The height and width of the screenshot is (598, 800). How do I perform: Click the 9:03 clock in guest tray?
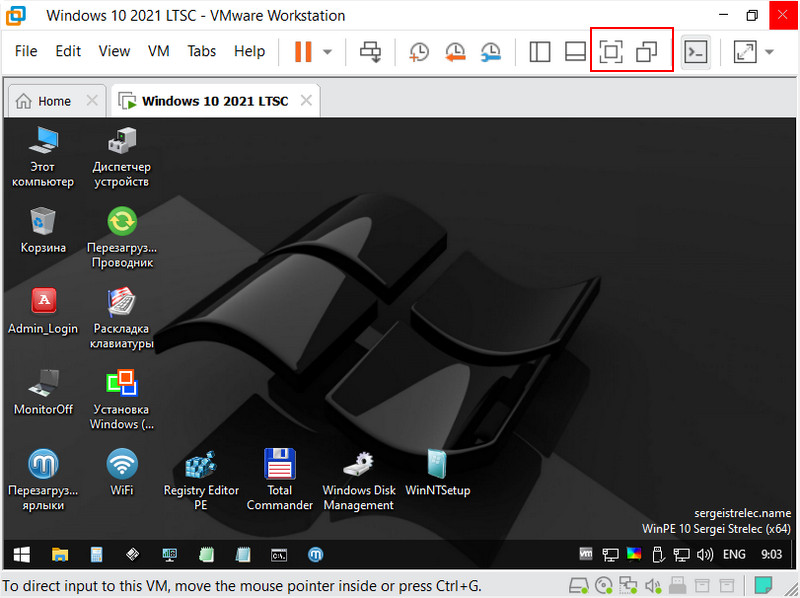click(x=771, y=554)
